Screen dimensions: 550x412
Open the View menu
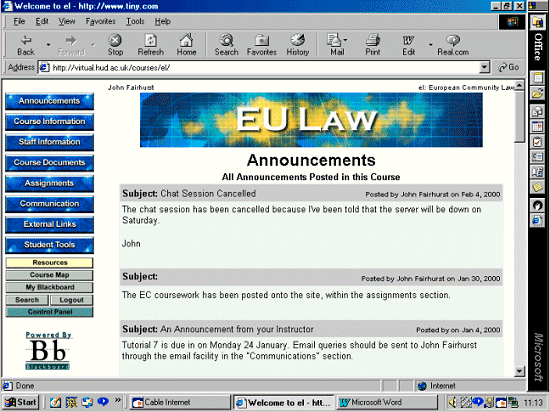(67, 21)
